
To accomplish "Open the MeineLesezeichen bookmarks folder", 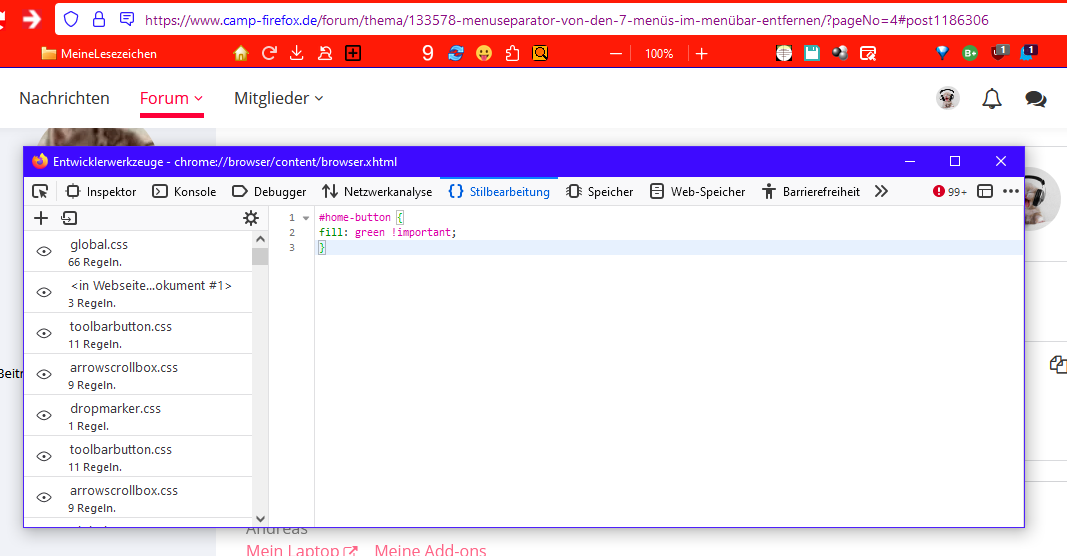I will pyautogui.click(x=98, y=53).
